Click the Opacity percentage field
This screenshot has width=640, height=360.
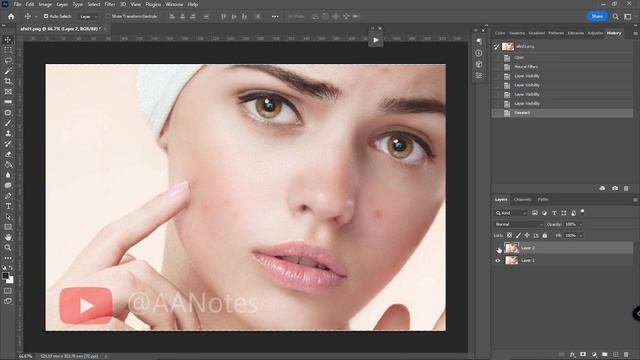(x=571, y=224)
